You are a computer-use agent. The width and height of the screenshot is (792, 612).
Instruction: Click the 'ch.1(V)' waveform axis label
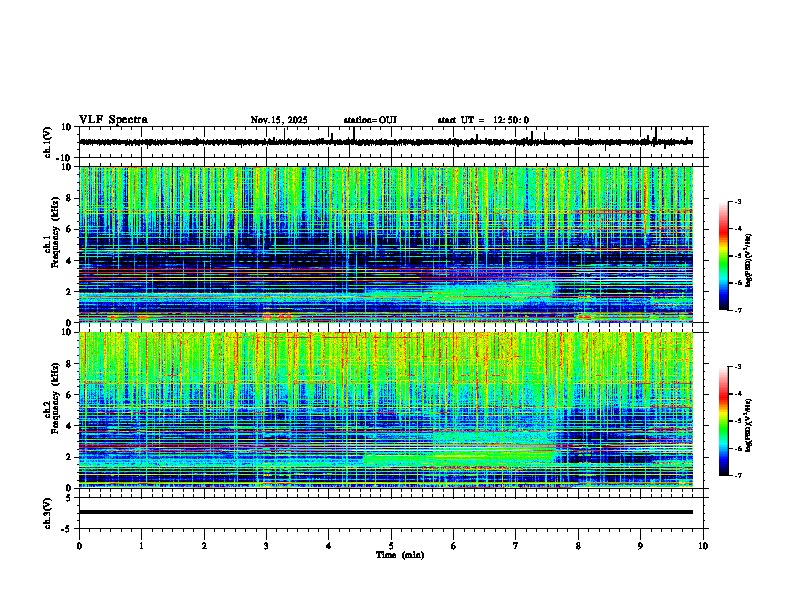point(48,142)
